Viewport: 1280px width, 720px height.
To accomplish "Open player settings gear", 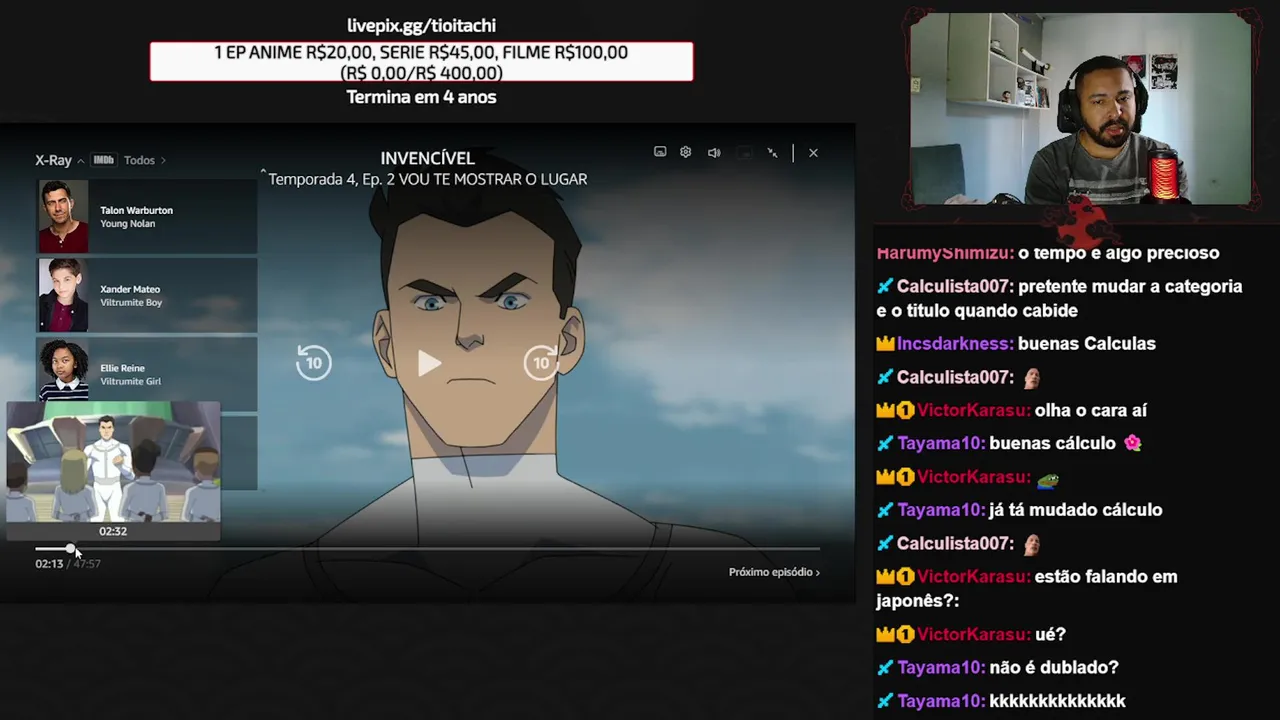I will click(686, 152).
